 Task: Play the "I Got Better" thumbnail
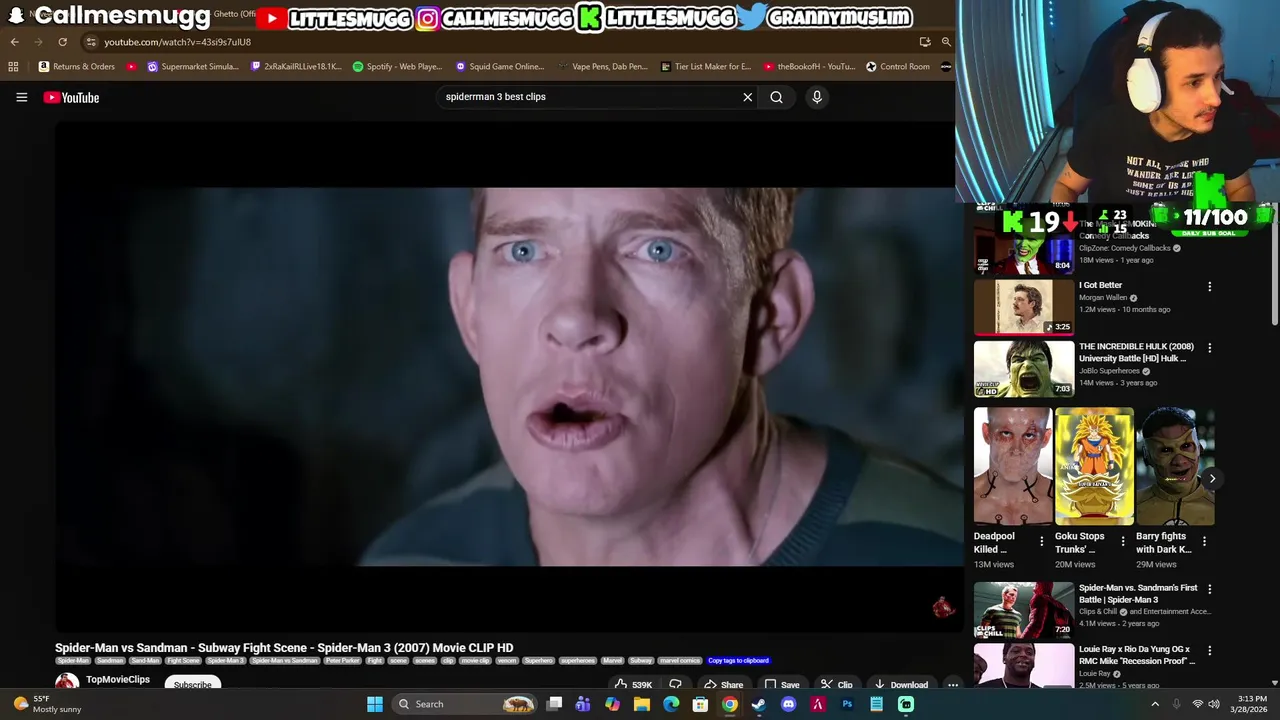pyautogui.click(x=1024, y=306)
